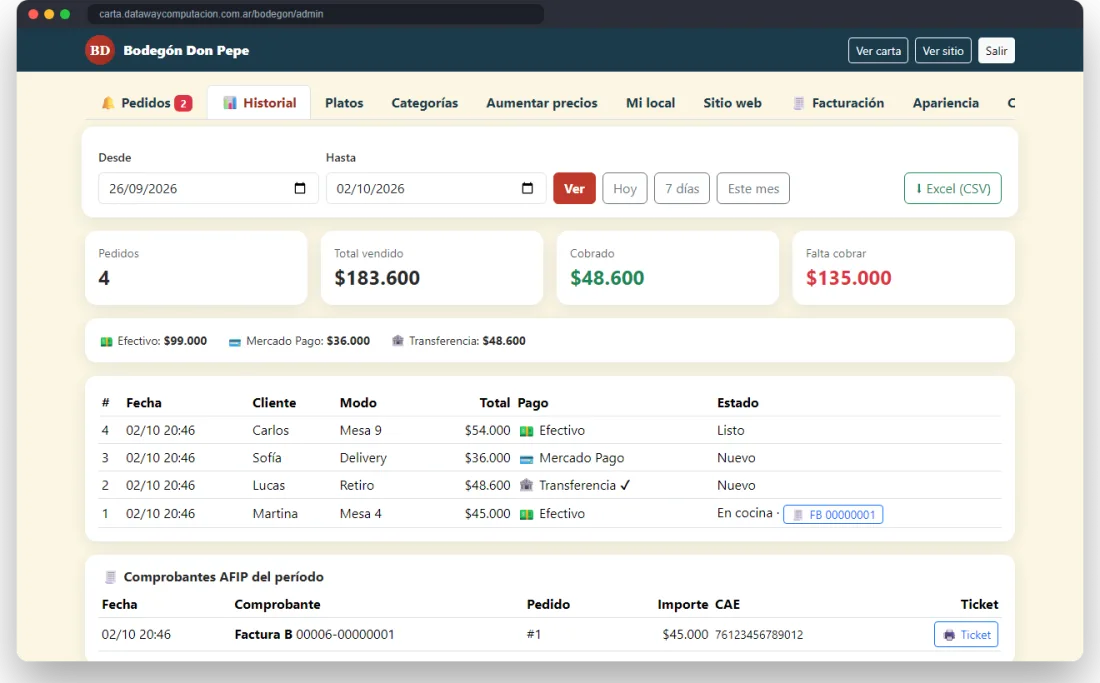Click the cash icon in Martina's order row

(526, 514)
